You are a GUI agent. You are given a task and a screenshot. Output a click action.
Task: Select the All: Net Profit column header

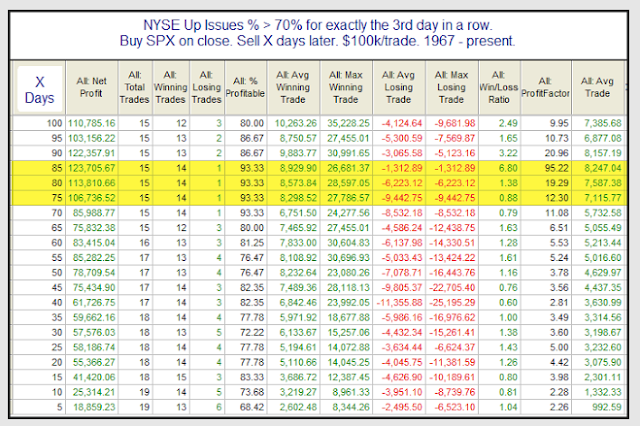pos(91,88)
